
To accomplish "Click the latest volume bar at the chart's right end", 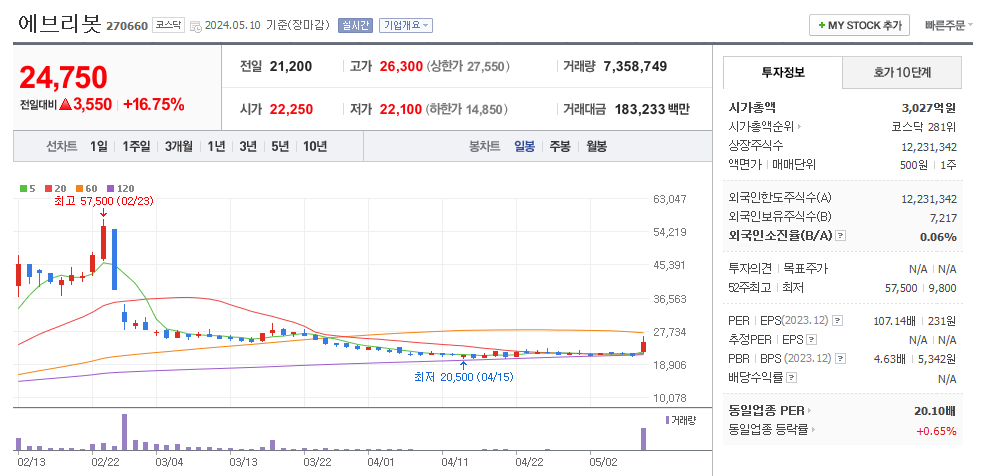I will tap(643, 439).
